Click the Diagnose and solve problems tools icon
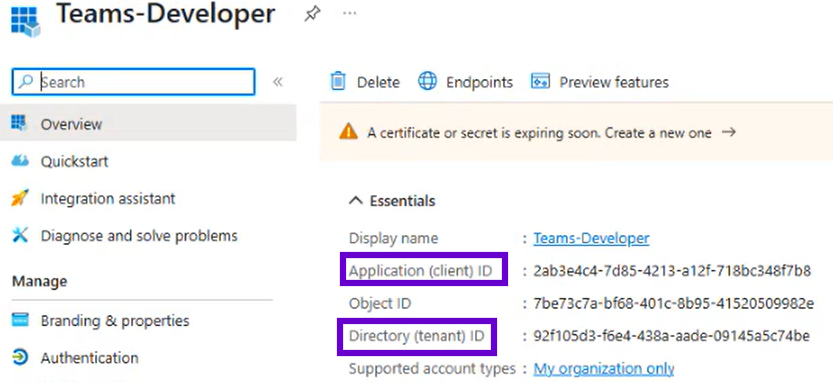Screen dimensions: 833x383 tap(20, 235)
